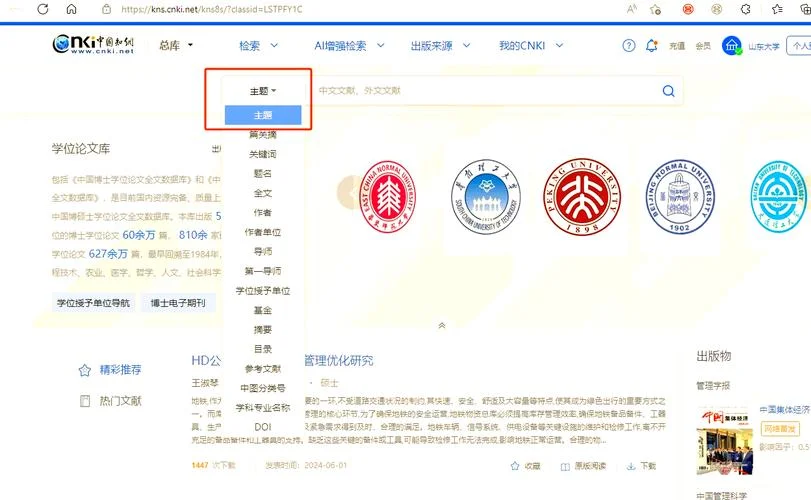Select 精彩推荐 sidebar item
This screenshot has width=811, height=500.
coord(120,370)
